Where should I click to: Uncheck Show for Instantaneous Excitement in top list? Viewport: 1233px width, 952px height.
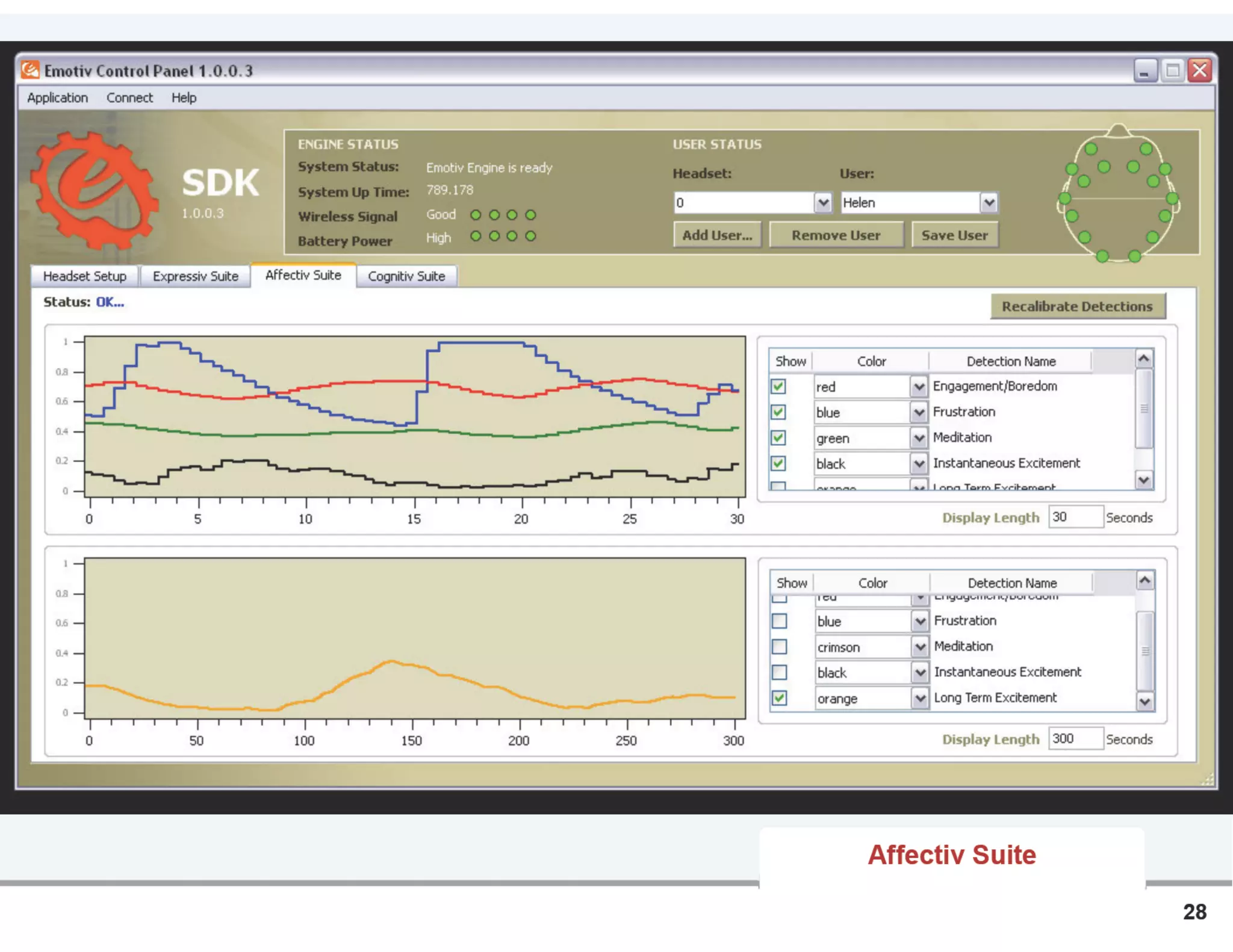[x=778, y=463]
